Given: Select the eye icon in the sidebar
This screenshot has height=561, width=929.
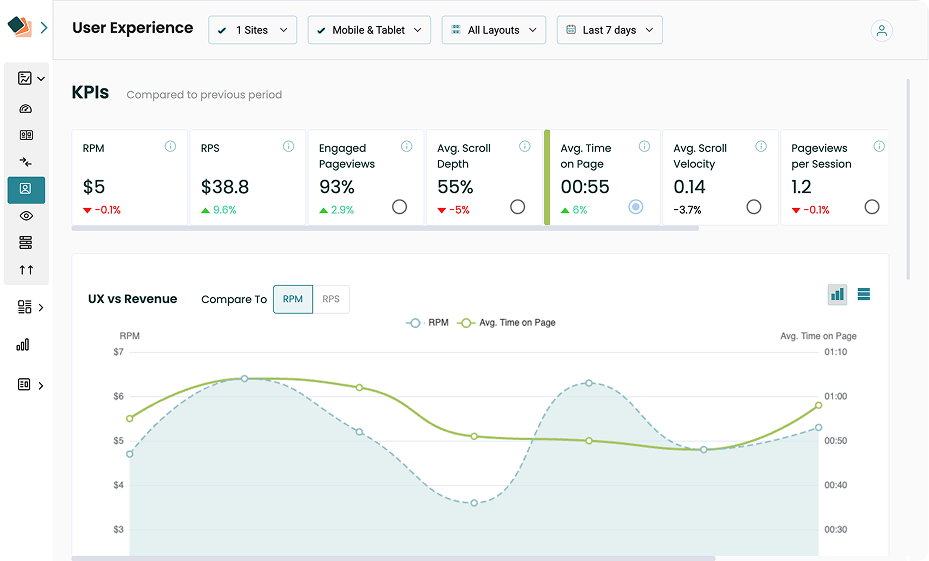Looking at the screenshot, I should pyautogui.click(x=26, y=215).
